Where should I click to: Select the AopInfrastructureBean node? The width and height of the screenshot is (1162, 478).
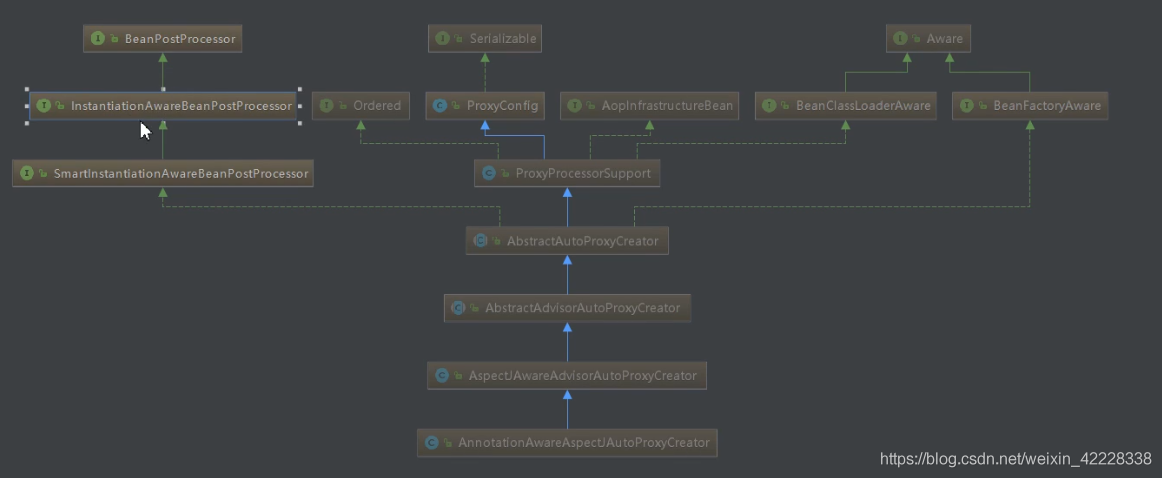point(650,106)
